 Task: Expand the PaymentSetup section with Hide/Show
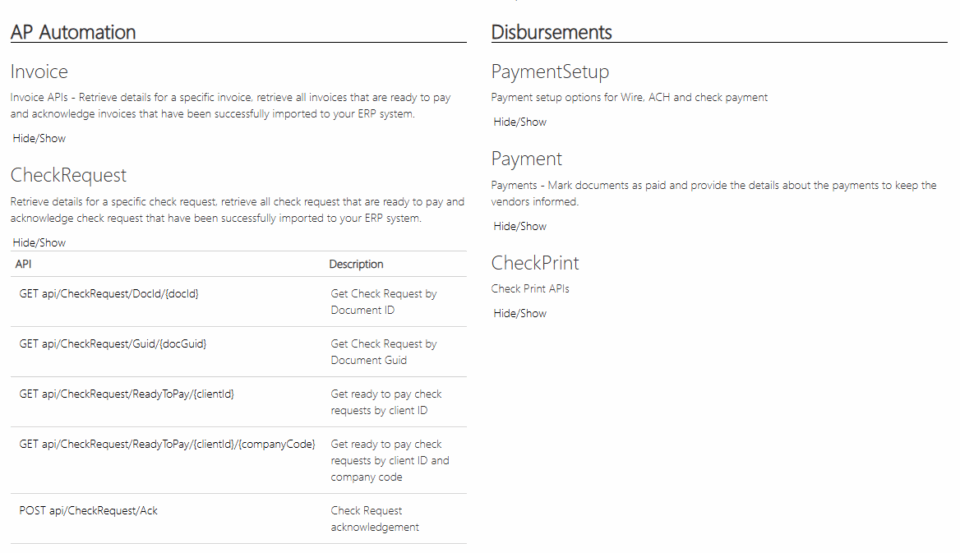pos(520,122)
